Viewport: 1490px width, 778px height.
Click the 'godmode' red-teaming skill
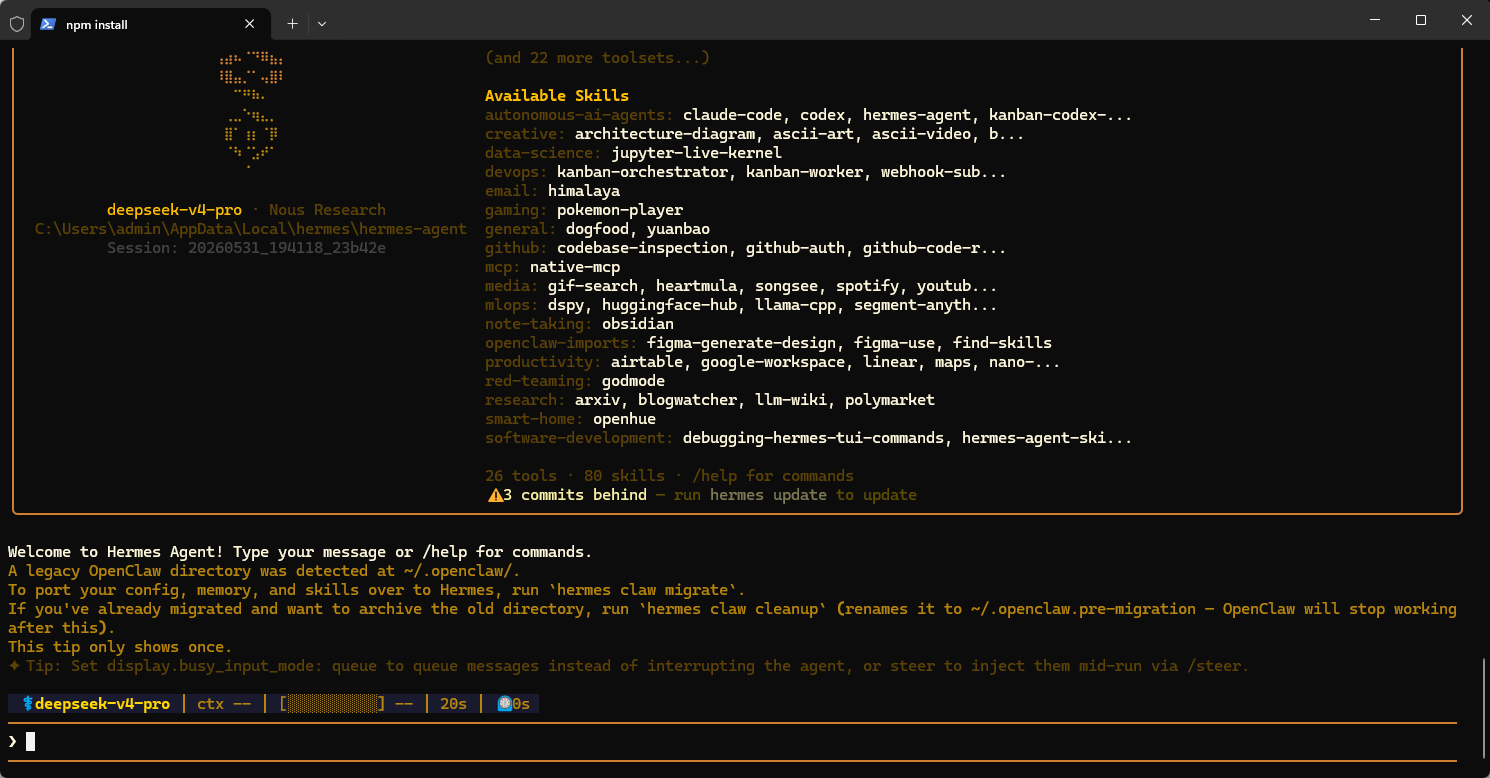pos(633,381)
